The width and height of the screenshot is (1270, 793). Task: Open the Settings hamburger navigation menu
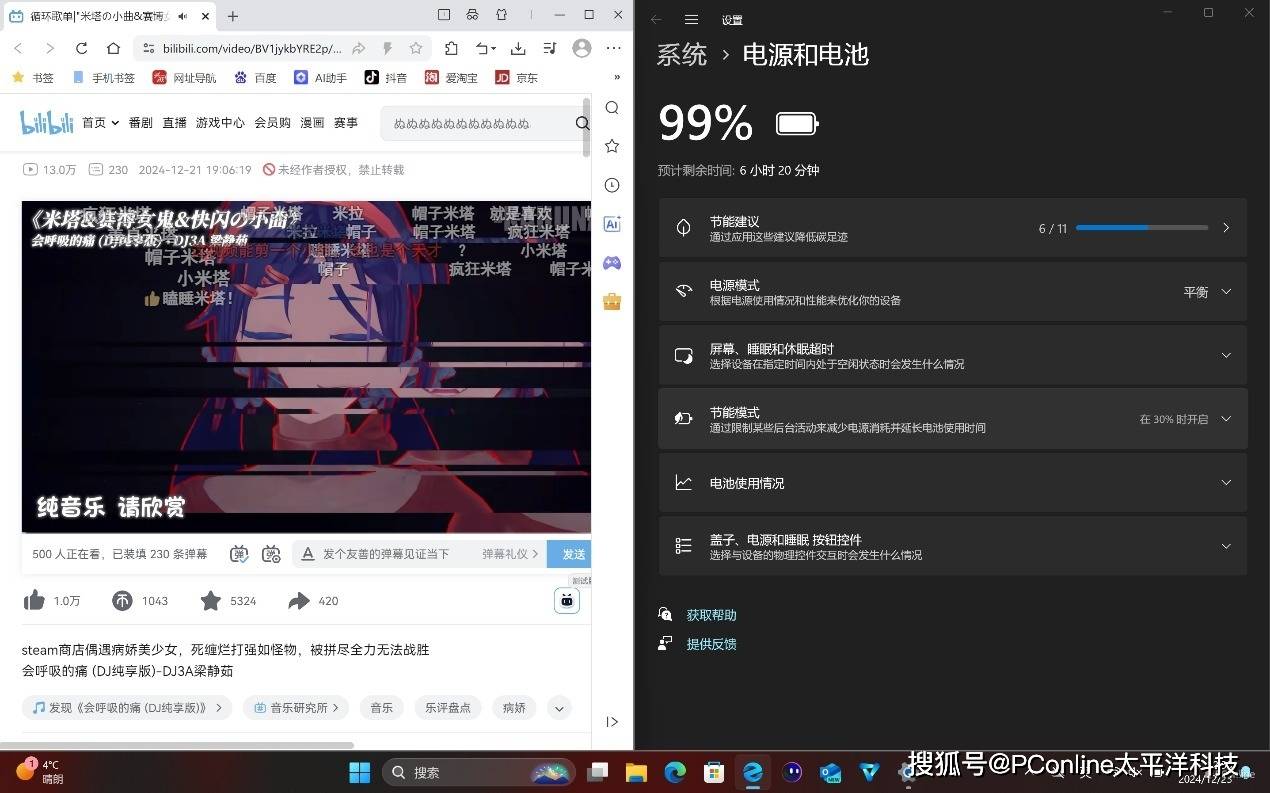(691, 20)
